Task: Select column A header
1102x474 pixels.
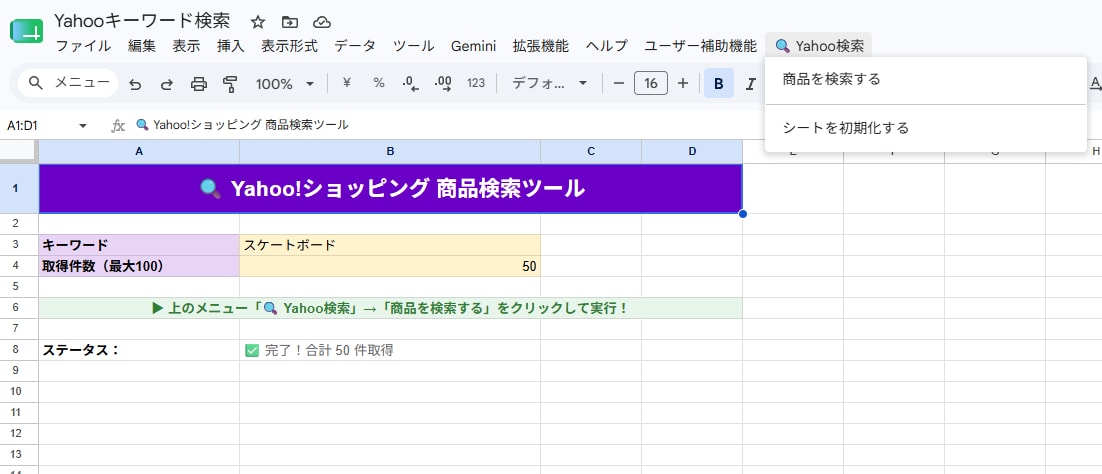Action: (x=139, y=151)
